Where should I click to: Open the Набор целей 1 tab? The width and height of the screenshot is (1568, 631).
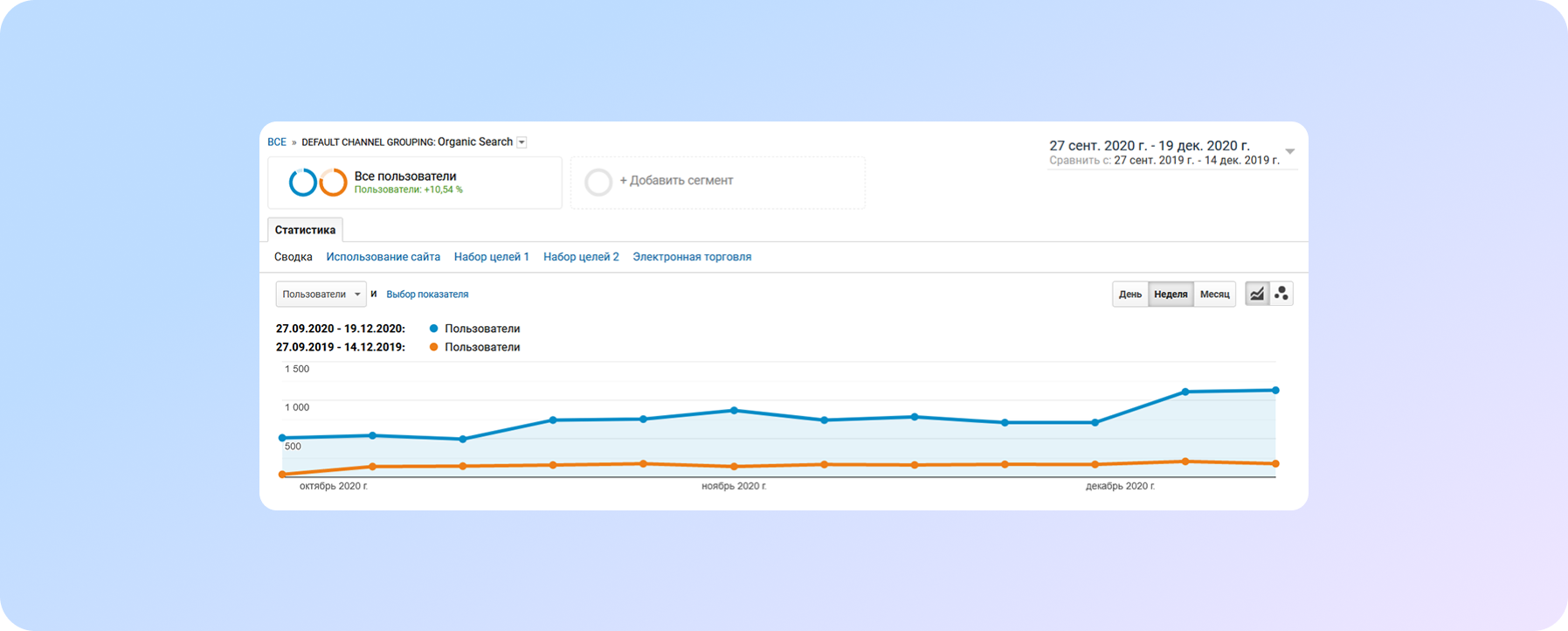[492, 257]
